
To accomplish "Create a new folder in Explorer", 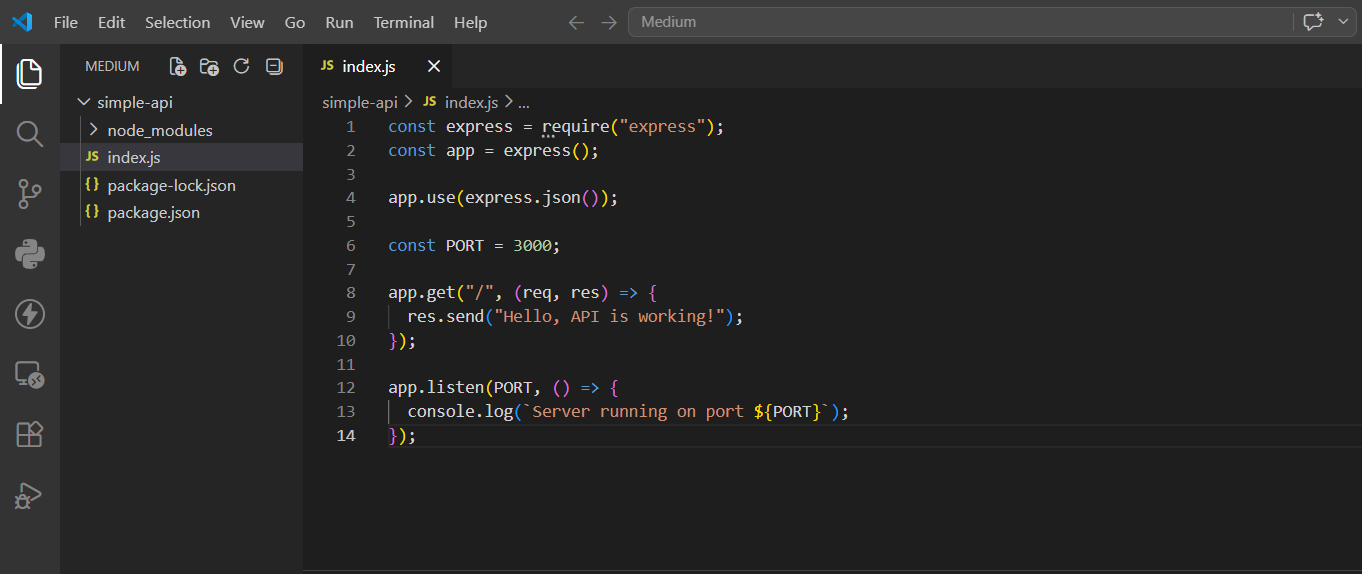I will click(209, 67).
